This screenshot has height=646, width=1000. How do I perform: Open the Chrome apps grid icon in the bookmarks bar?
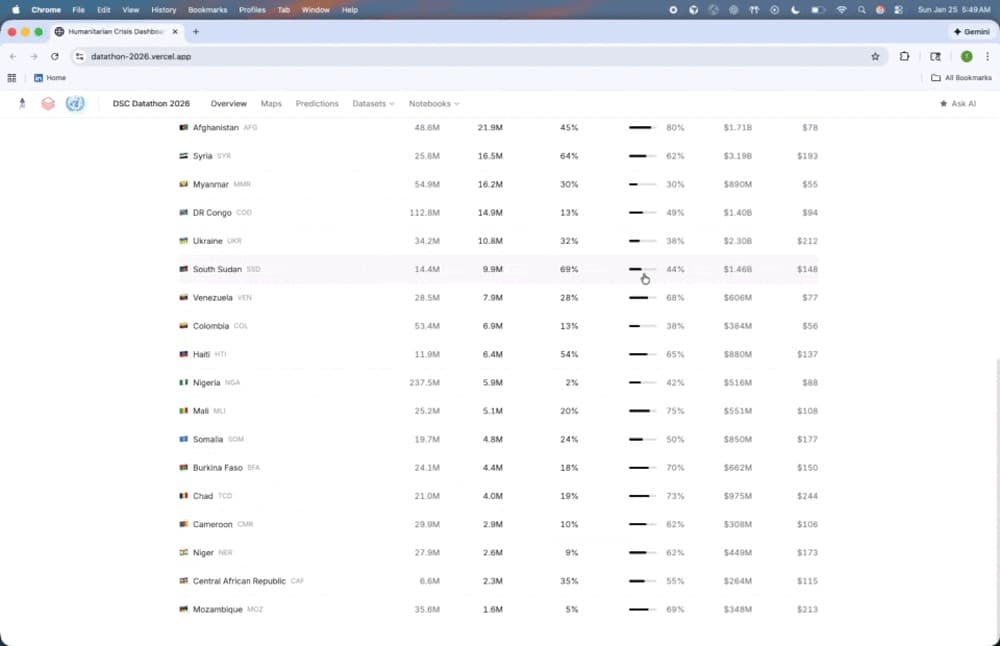point(11,78)
